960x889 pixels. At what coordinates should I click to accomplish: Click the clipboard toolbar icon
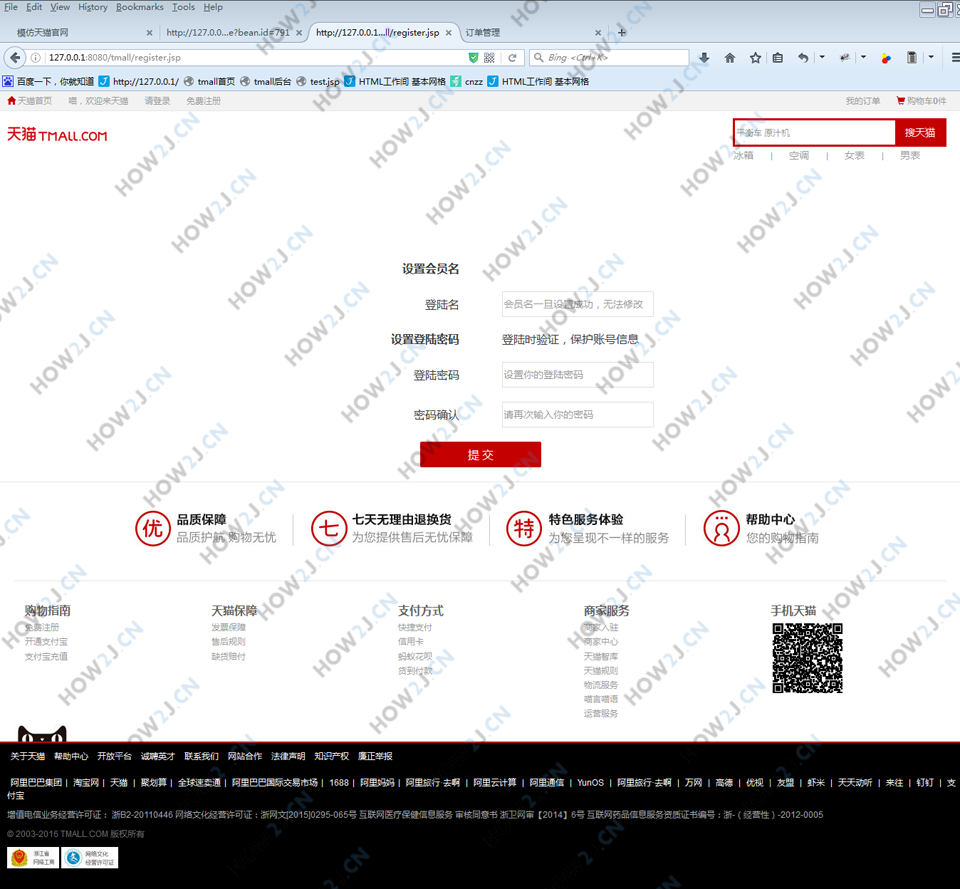coord(912,58)
